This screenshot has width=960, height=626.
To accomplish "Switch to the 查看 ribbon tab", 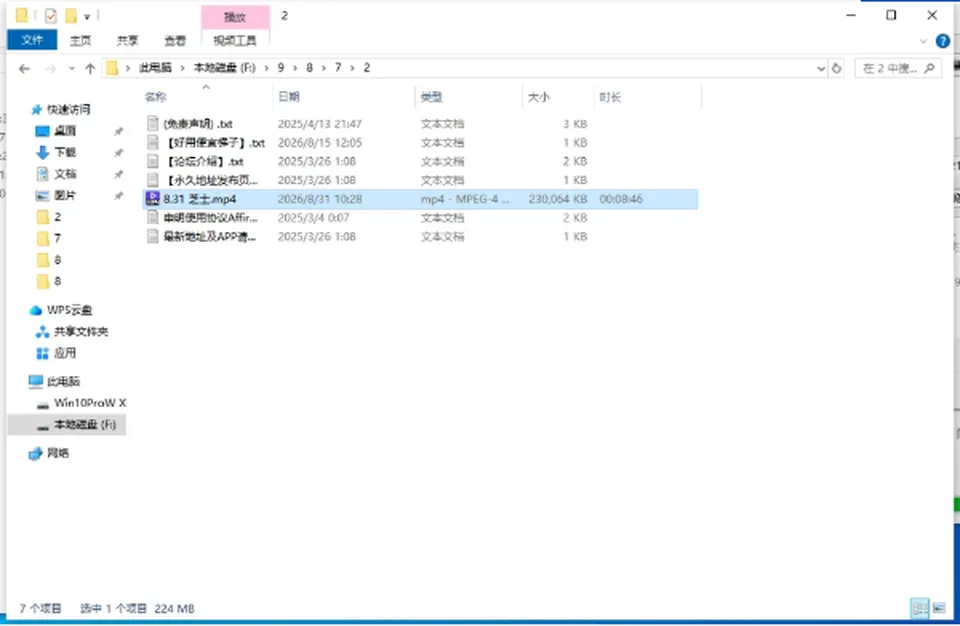I will [x=174, y=40].
